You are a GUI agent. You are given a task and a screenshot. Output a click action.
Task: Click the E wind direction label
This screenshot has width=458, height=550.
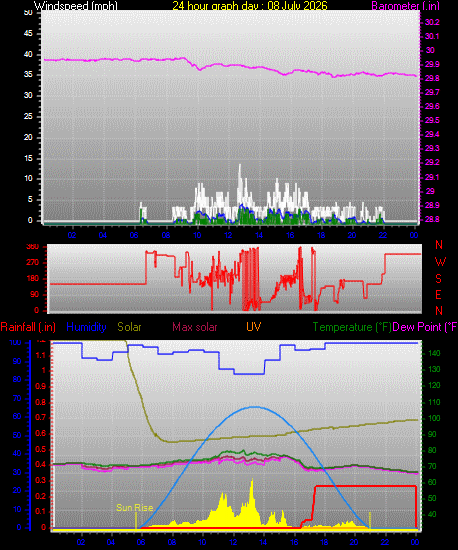click(438, 295)
